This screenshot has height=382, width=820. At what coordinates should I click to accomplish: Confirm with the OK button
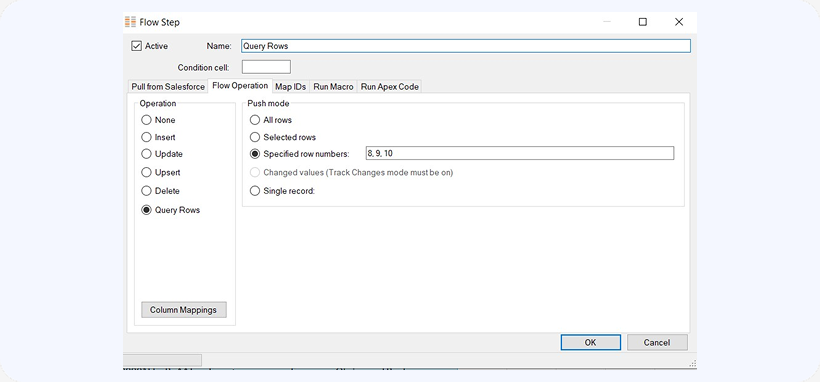pos(590,342)
